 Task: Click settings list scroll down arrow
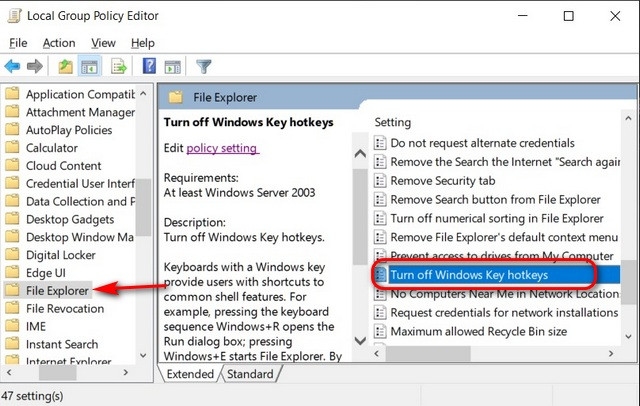[628, 337]
